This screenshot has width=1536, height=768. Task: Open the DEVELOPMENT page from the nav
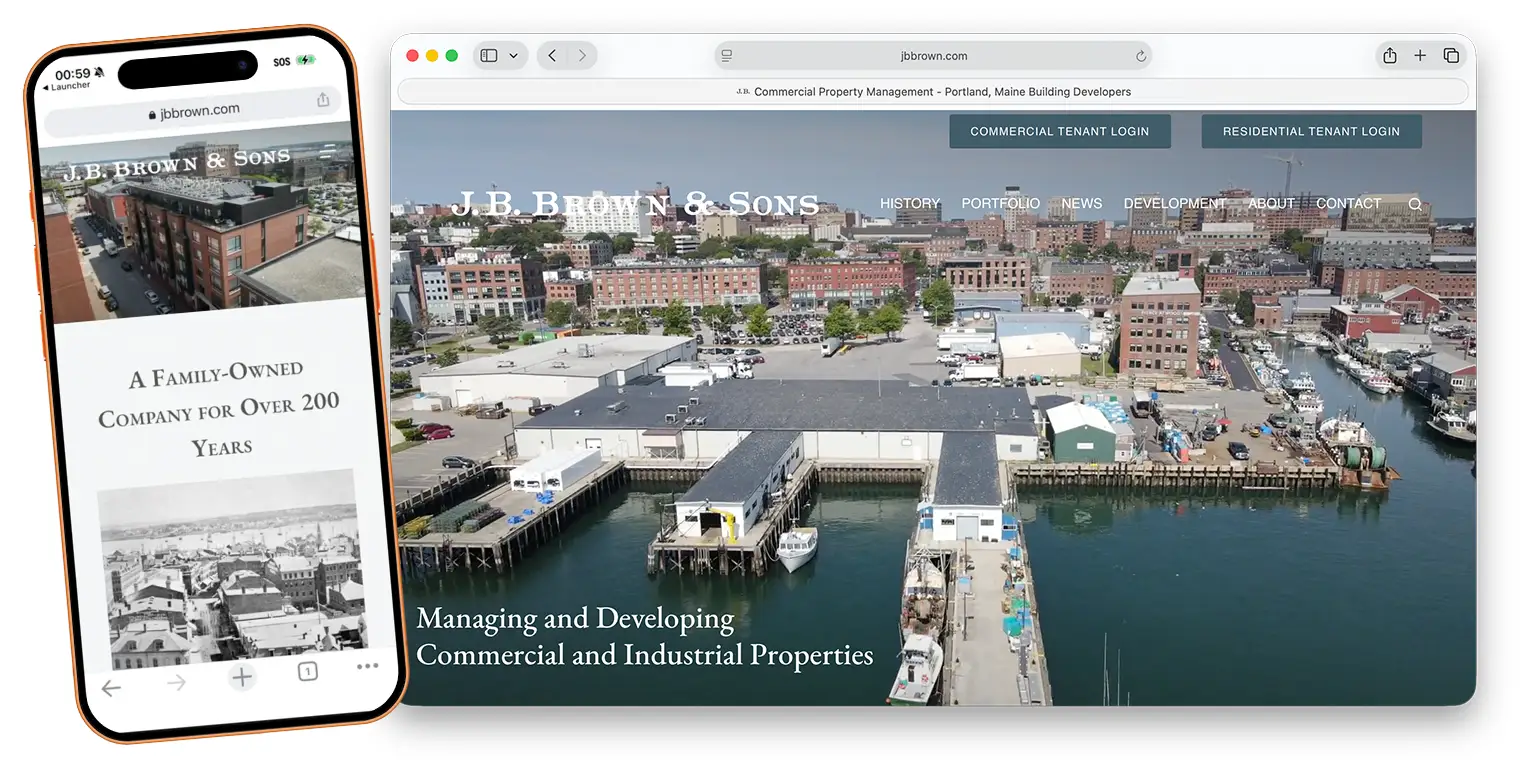(x=1175, y=203)
